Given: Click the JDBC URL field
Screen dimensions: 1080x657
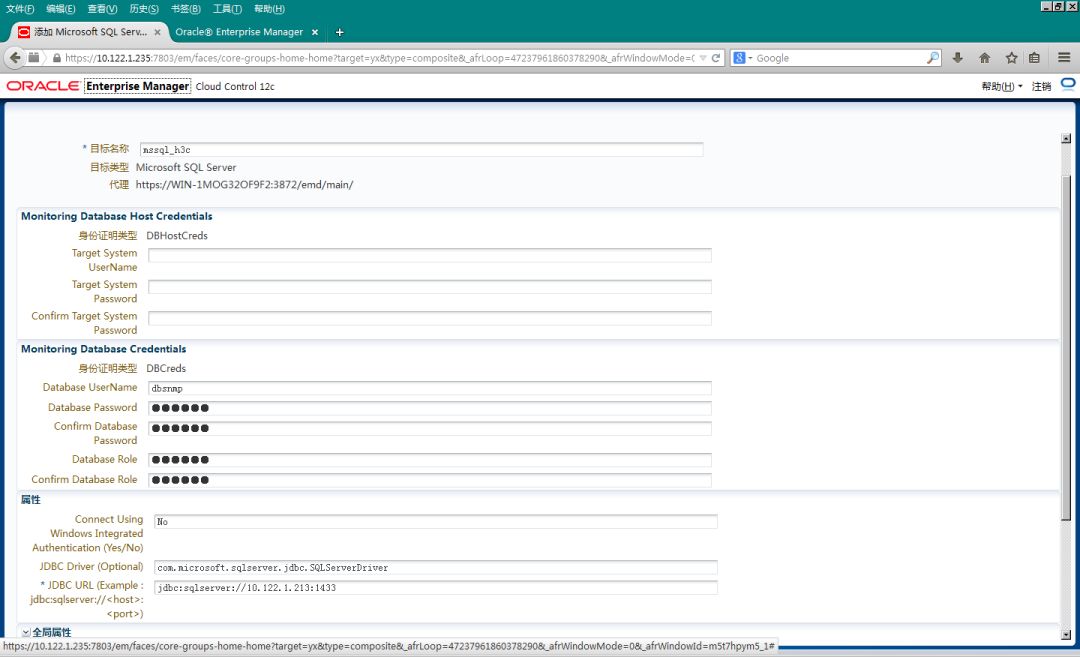Looking at the screenshot, I should tap(435, 587).
